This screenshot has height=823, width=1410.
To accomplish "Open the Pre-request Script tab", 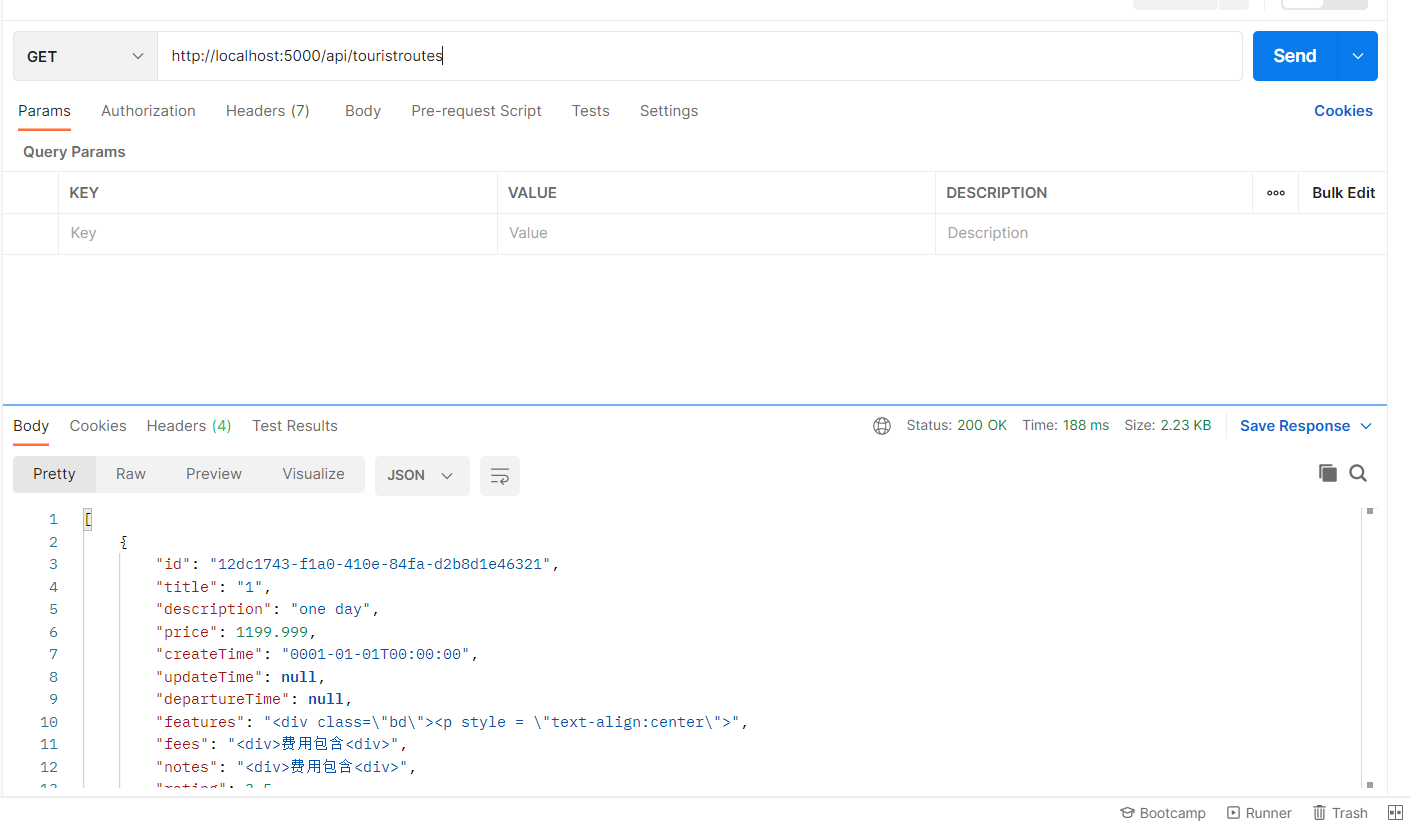I will tap(476, 111).
